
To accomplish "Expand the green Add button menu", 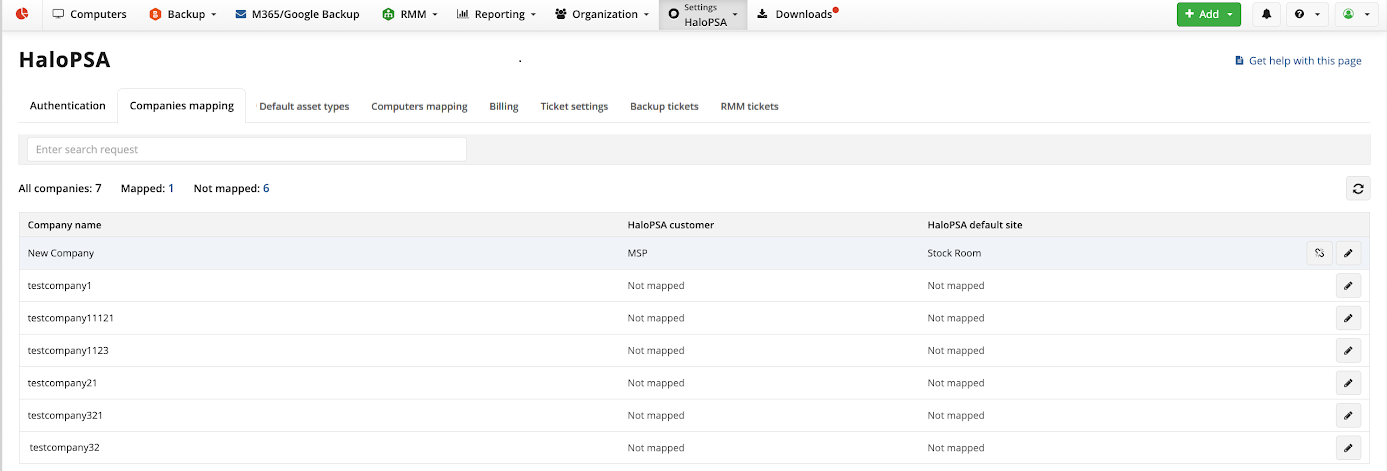I will pyautogui.click(x=1208, y=14).
